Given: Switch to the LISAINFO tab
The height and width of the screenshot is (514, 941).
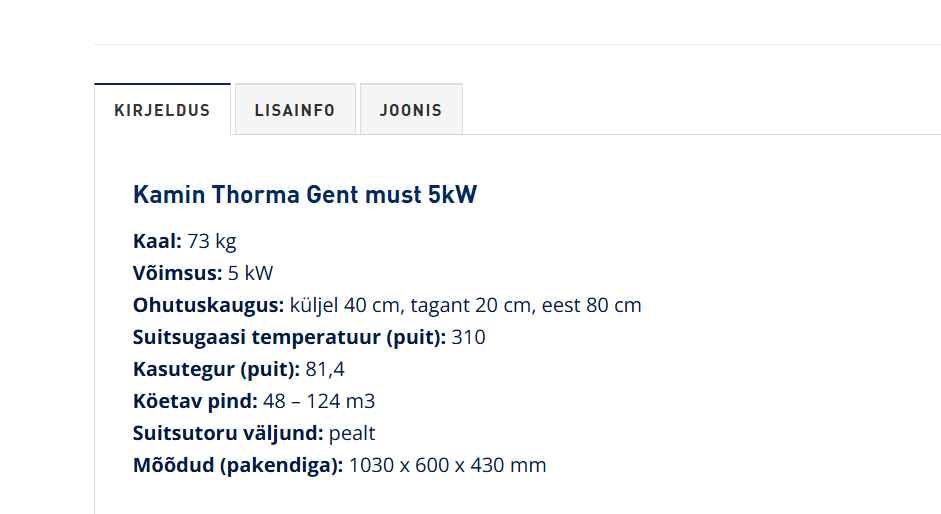Looking at the screenshot, I should (294, 110).
